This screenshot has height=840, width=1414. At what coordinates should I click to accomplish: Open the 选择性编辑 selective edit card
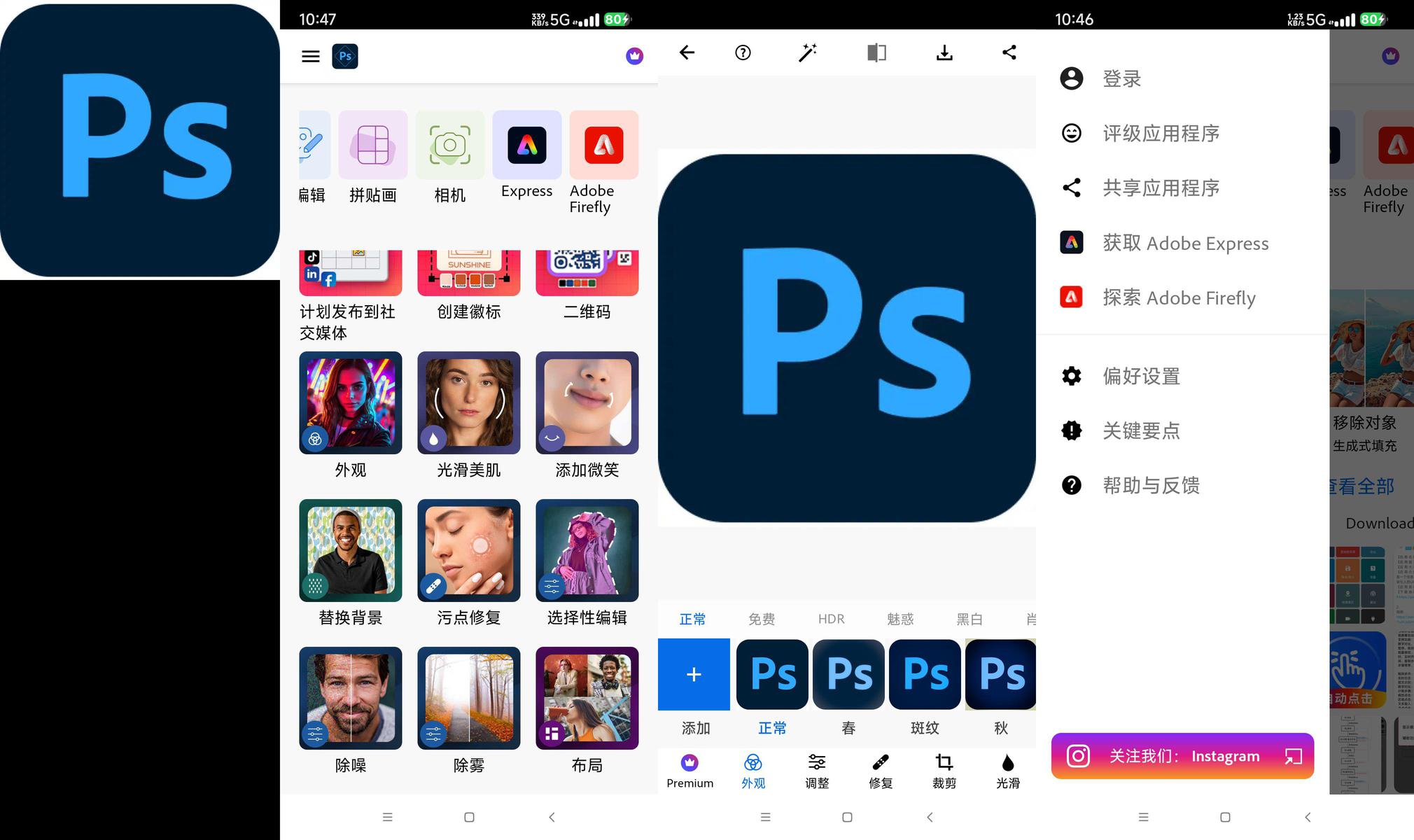pyautogui.click(x=587, y=563)
